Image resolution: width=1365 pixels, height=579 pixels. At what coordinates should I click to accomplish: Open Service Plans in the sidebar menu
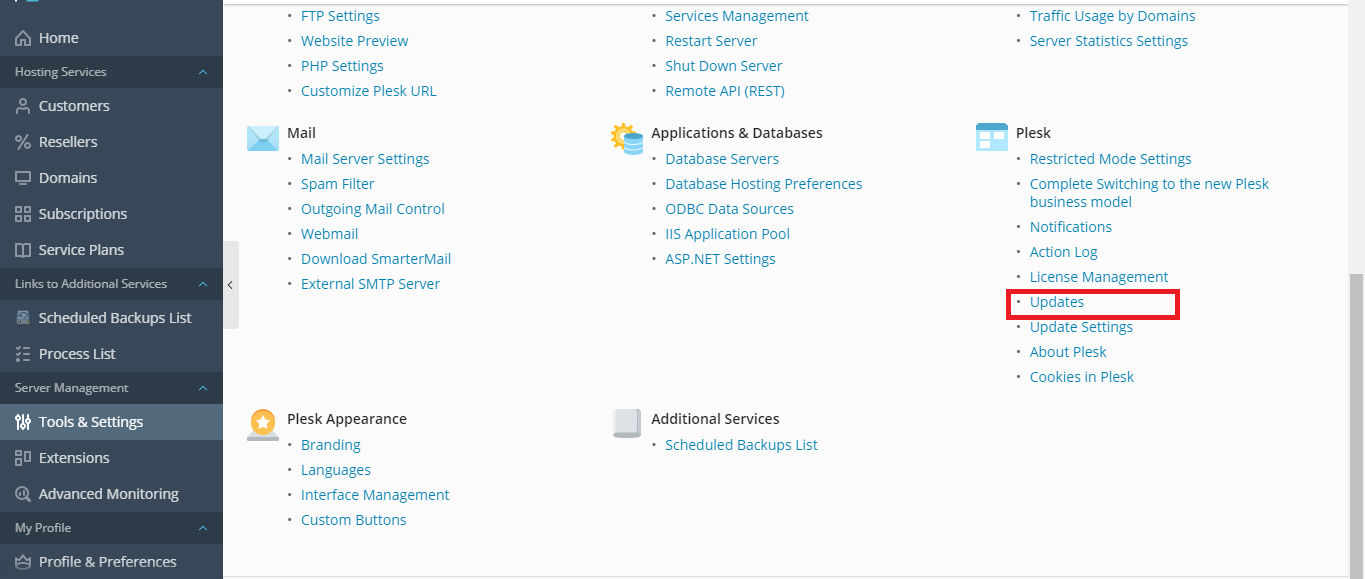111,250
